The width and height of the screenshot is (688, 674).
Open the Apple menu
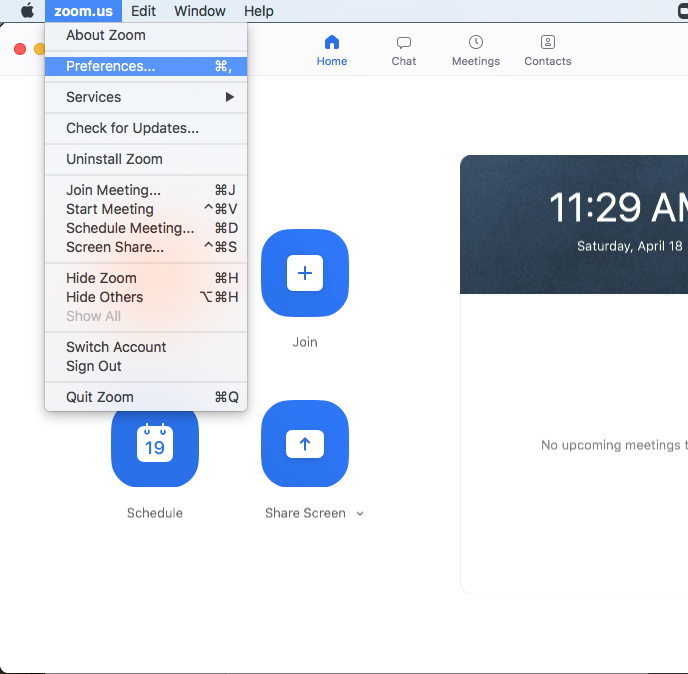coord(27,11)
